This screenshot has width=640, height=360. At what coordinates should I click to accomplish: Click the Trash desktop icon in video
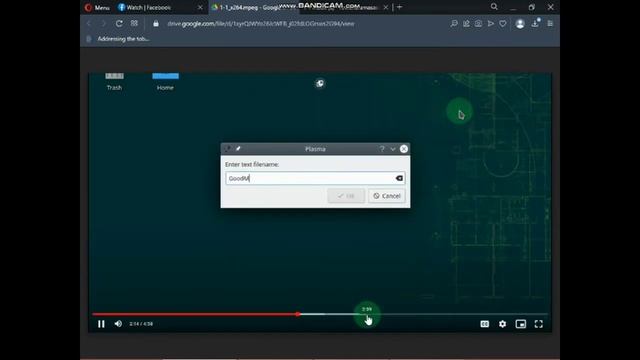tap(114, 82)
